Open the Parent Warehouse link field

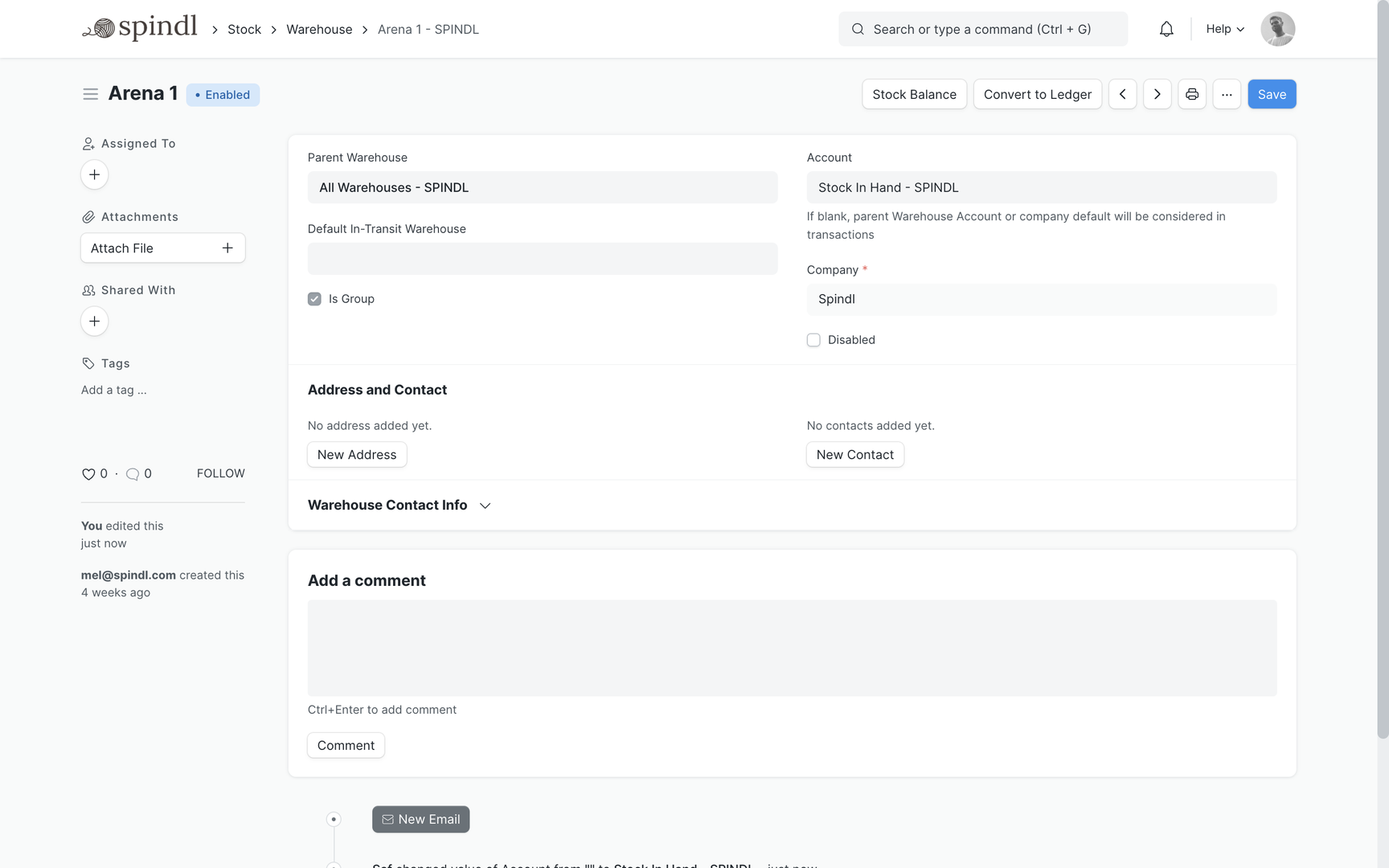pyautogui.click(x=543, y=187)
